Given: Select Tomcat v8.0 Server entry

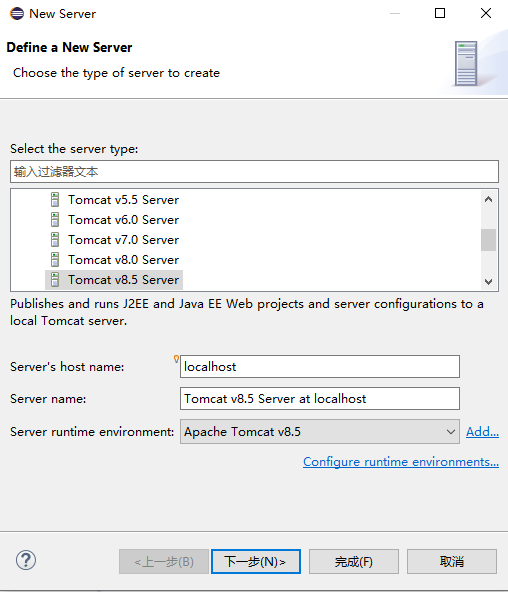Looking at the screenshot, I should click(123, 260).
